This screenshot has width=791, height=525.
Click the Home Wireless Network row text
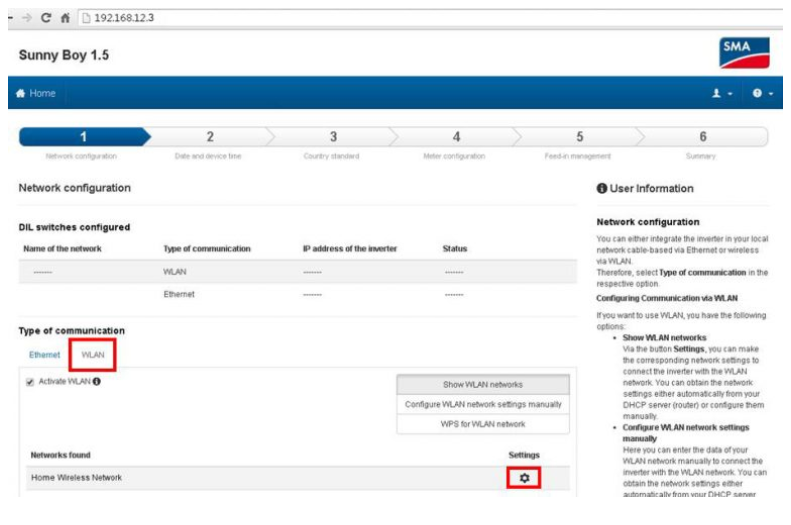coord(76,478)
